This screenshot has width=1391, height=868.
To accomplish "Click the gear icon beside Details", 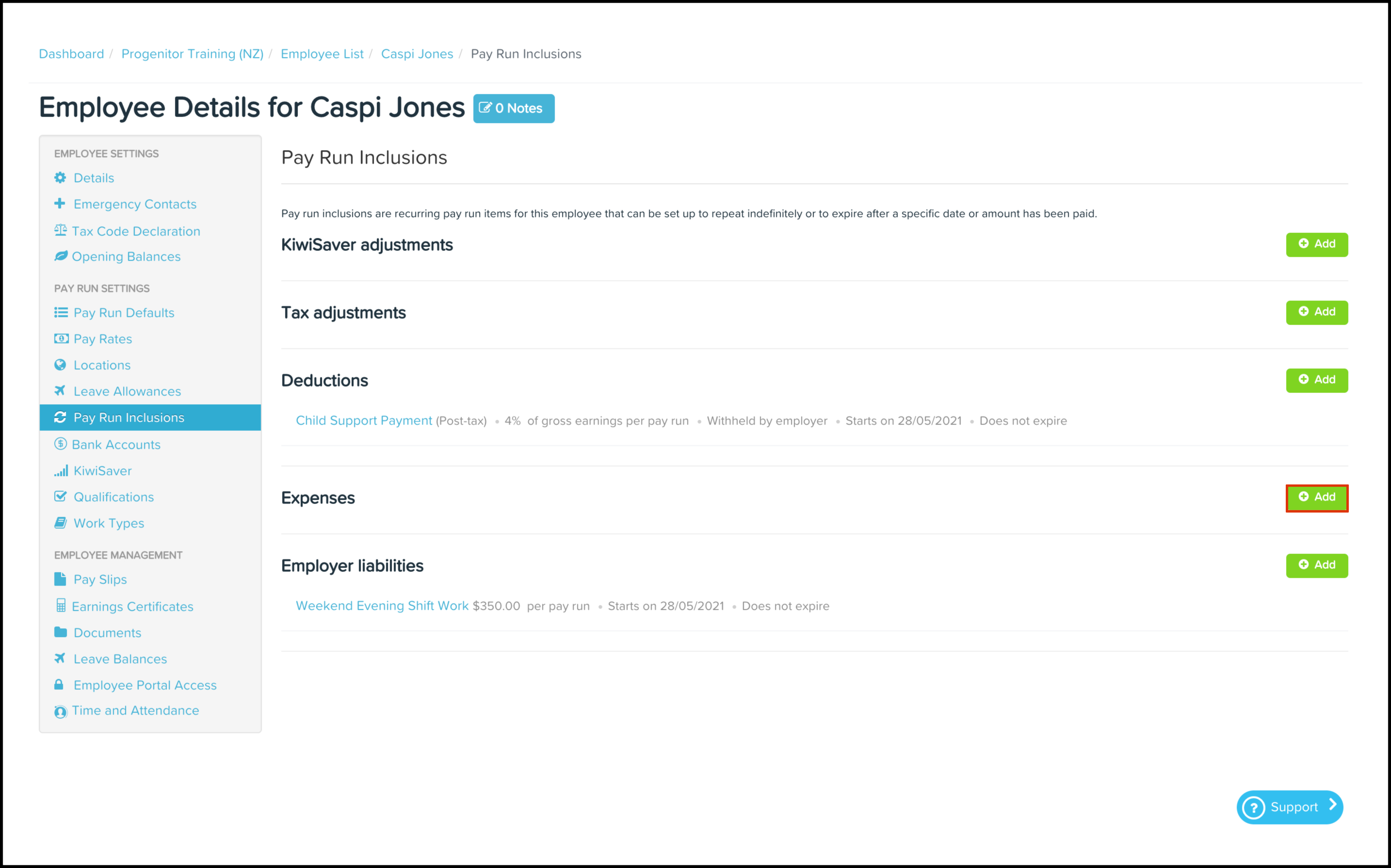I will 60,178.
